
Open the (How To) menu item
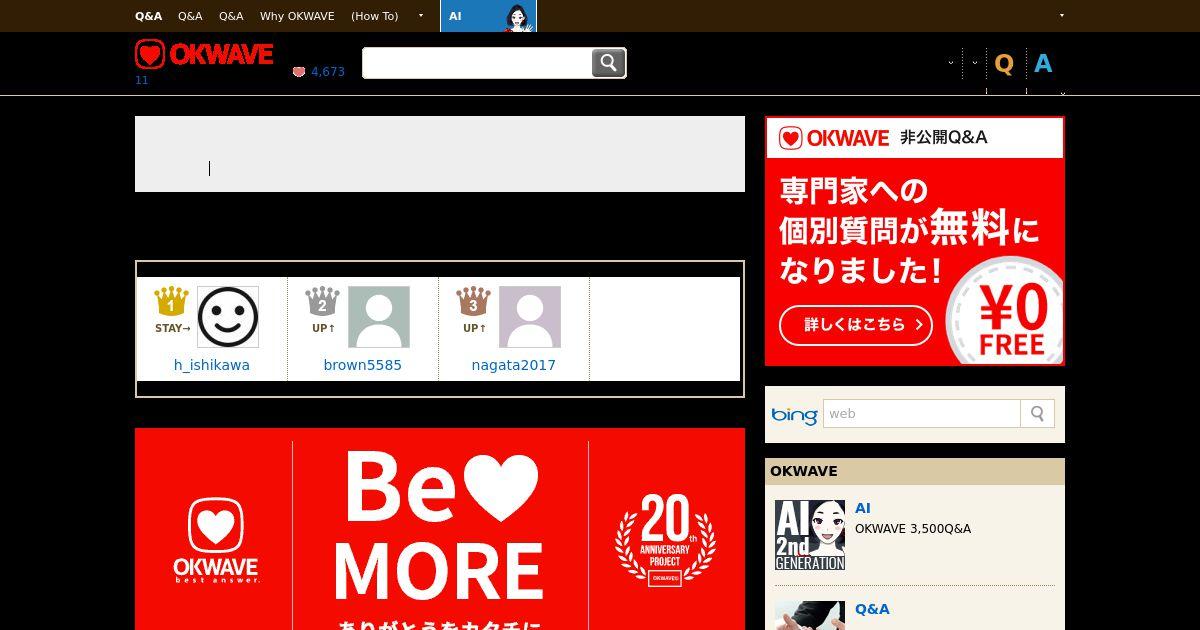374,16
